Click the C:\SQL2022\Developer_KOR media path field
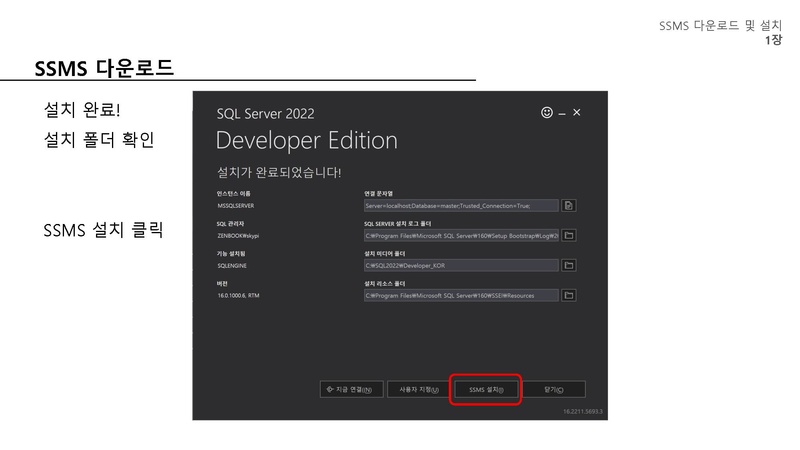This screenshot has height=450, width=800. pyautogui.click(x=460, y=266)
